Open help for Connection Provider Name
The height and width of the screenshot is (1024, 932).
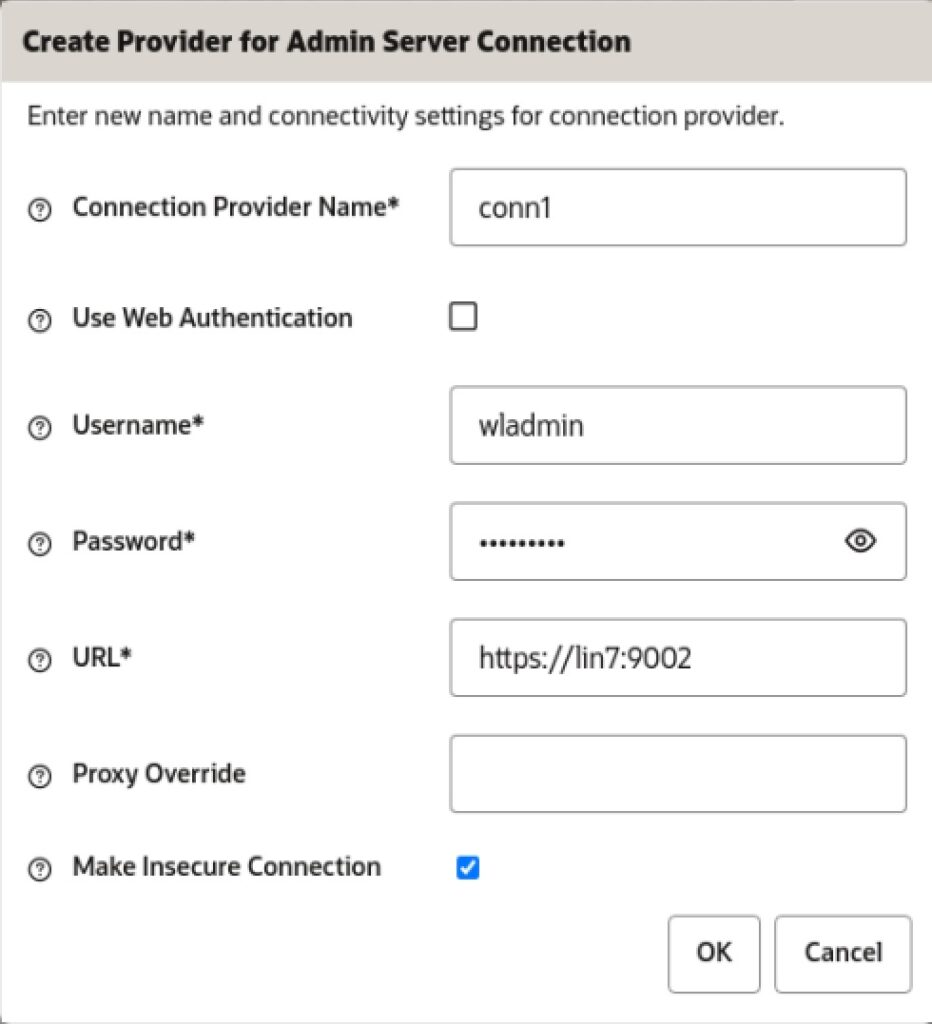40,210
